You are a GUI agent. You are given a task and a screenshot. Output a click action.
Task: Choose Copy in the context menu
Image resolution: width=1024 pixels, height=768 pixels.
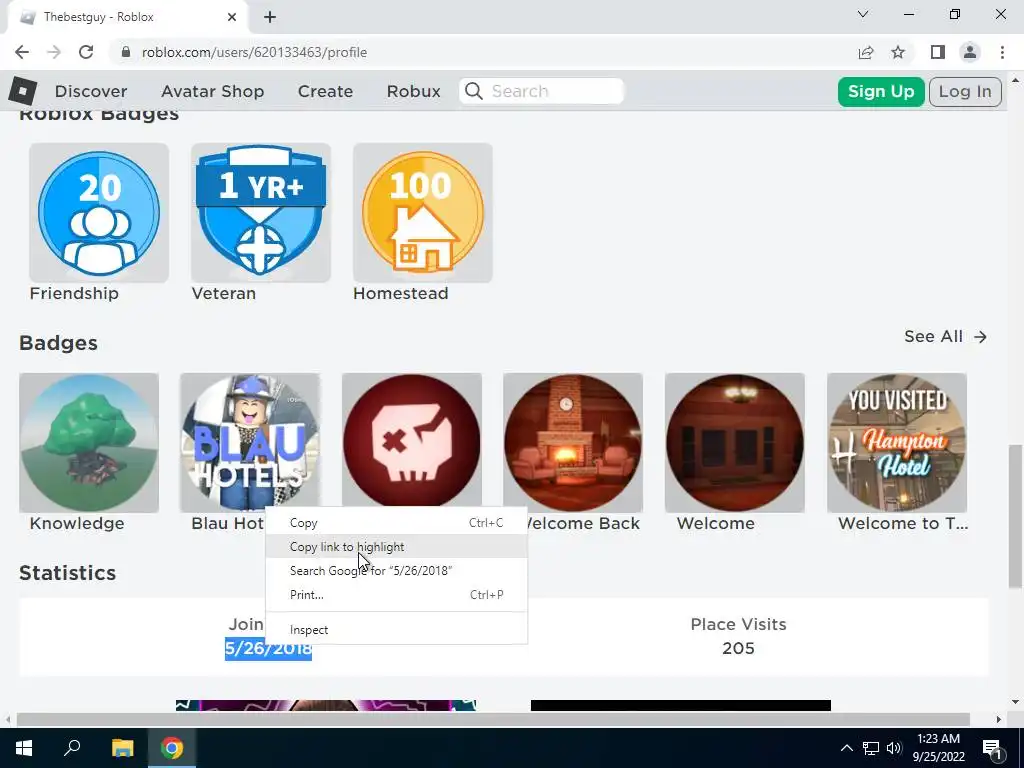coord(396,523)
